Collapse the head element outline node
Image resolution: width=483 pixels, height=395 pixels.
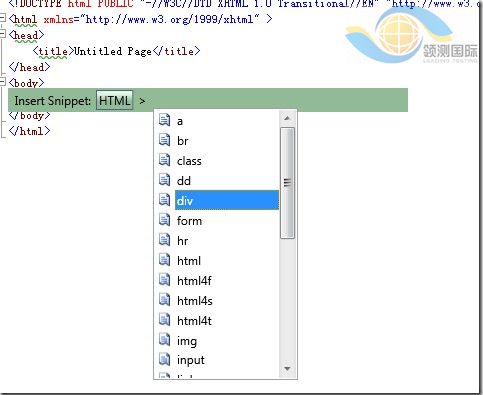3,34
